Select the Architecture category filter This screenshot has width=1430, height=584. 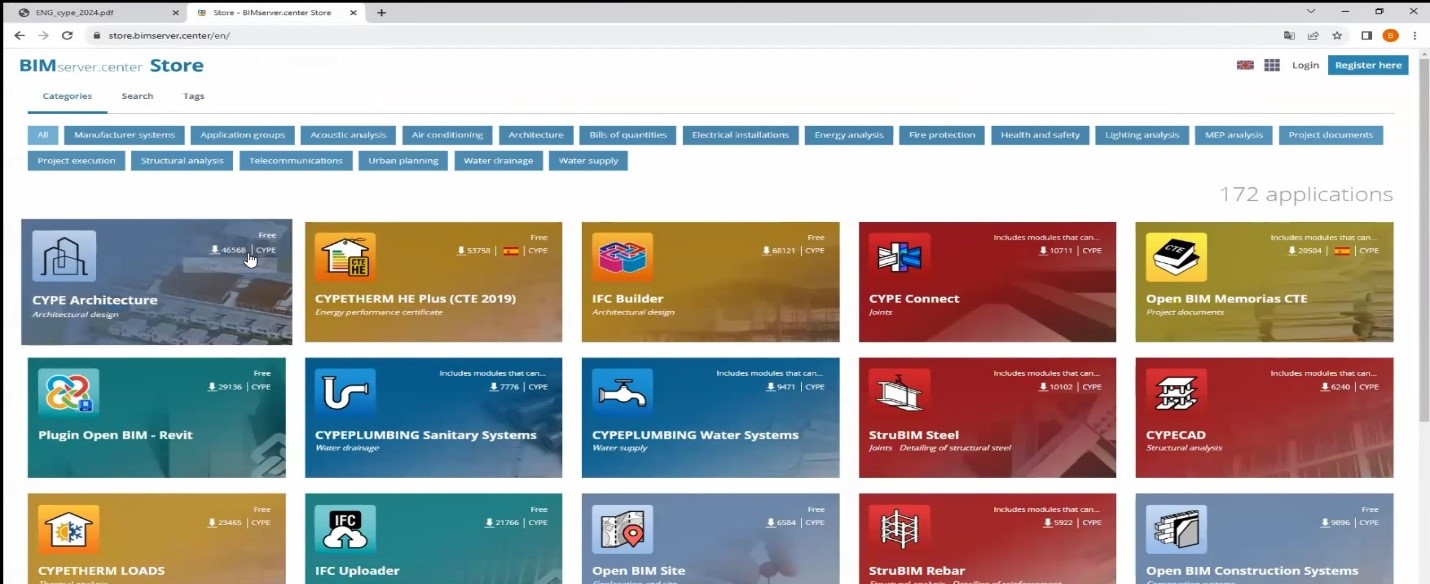[536, 135]
